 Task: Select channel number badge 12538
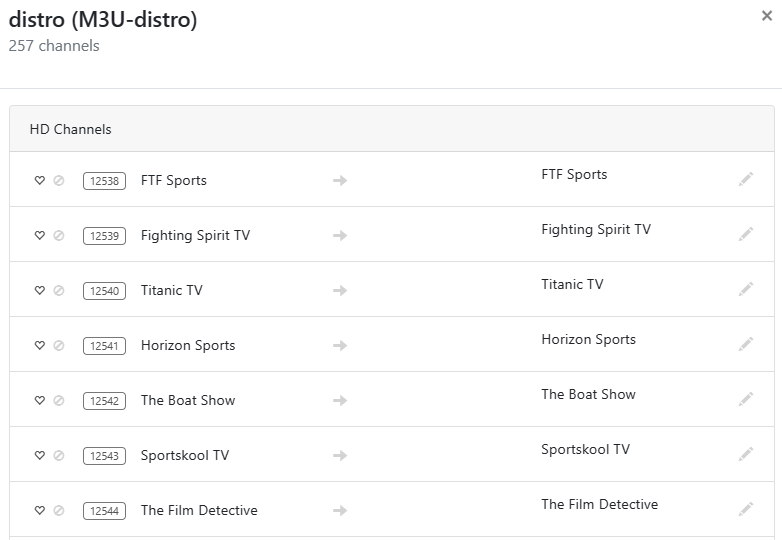[x=104, y=181]
